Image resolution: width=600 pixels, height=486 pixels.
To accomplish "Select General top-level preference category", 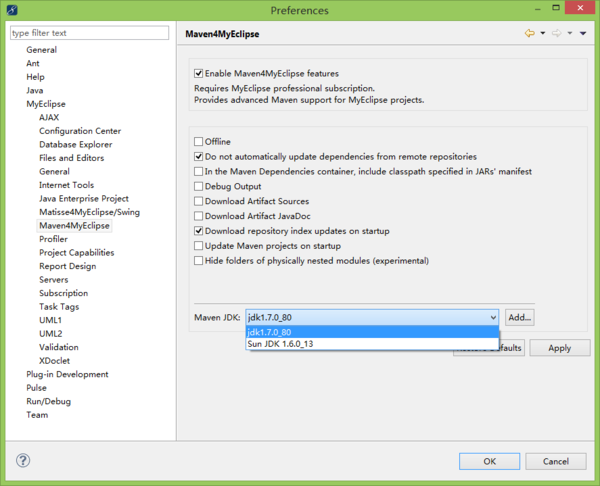I will click(x=41, y=50).
